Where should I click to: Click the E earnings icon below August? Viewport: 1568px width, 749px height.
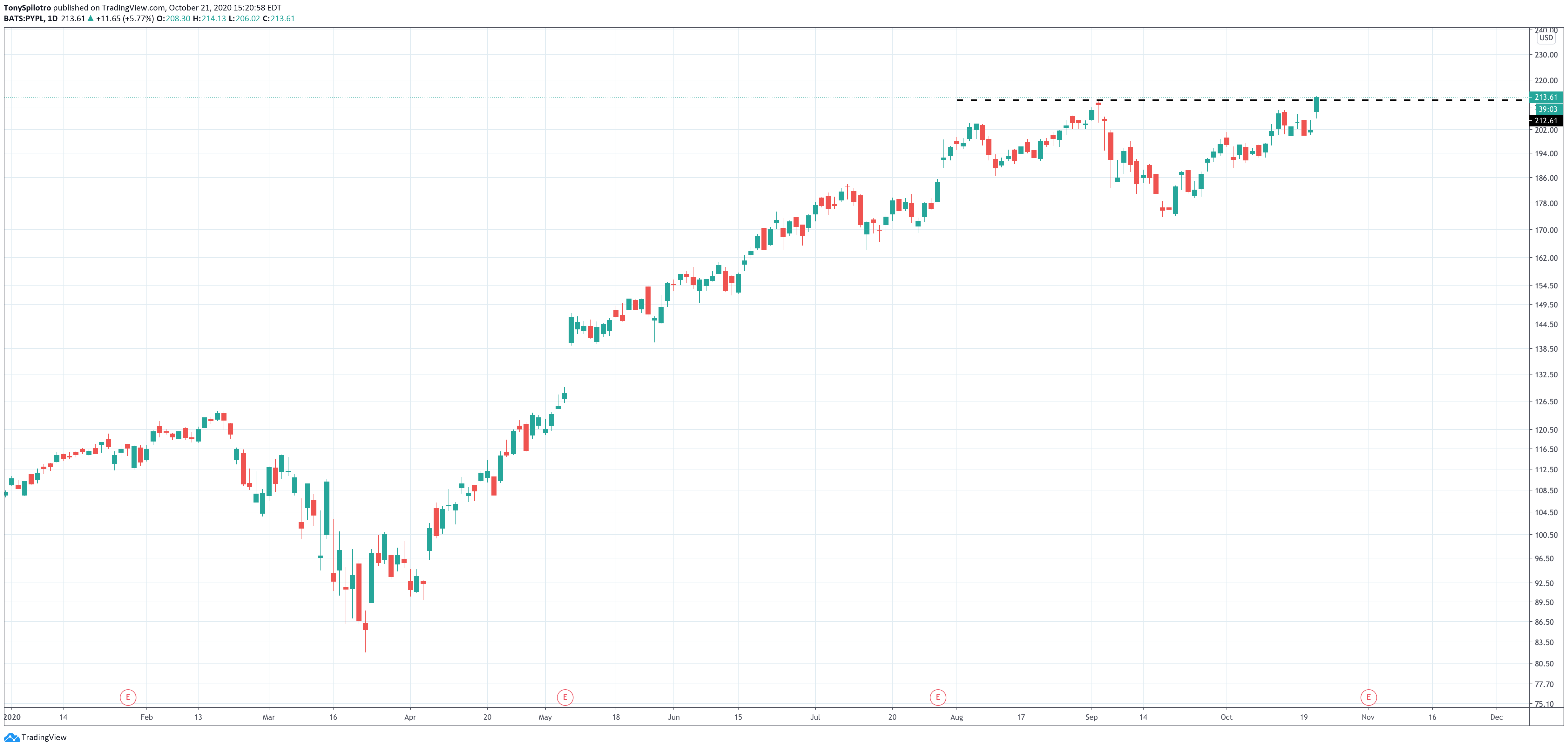(938, 698)
